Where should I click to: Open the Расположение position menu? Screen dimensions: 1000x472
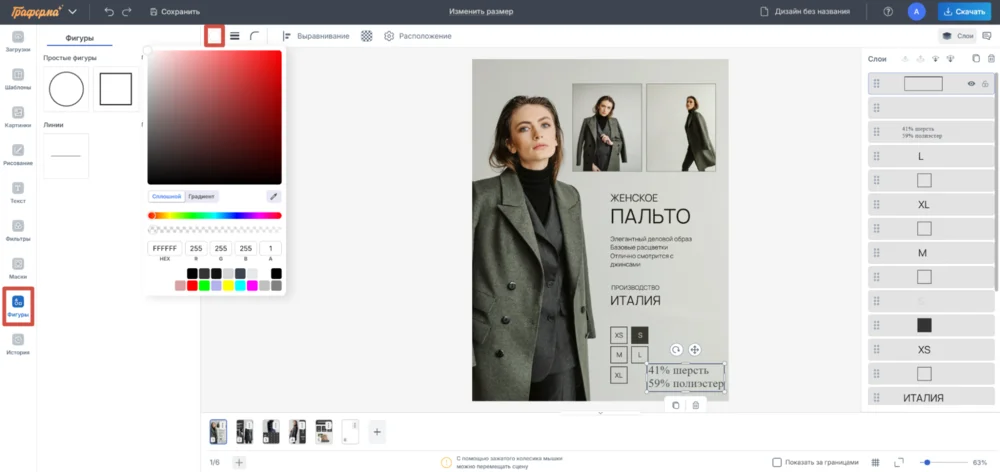click(418, 36)
